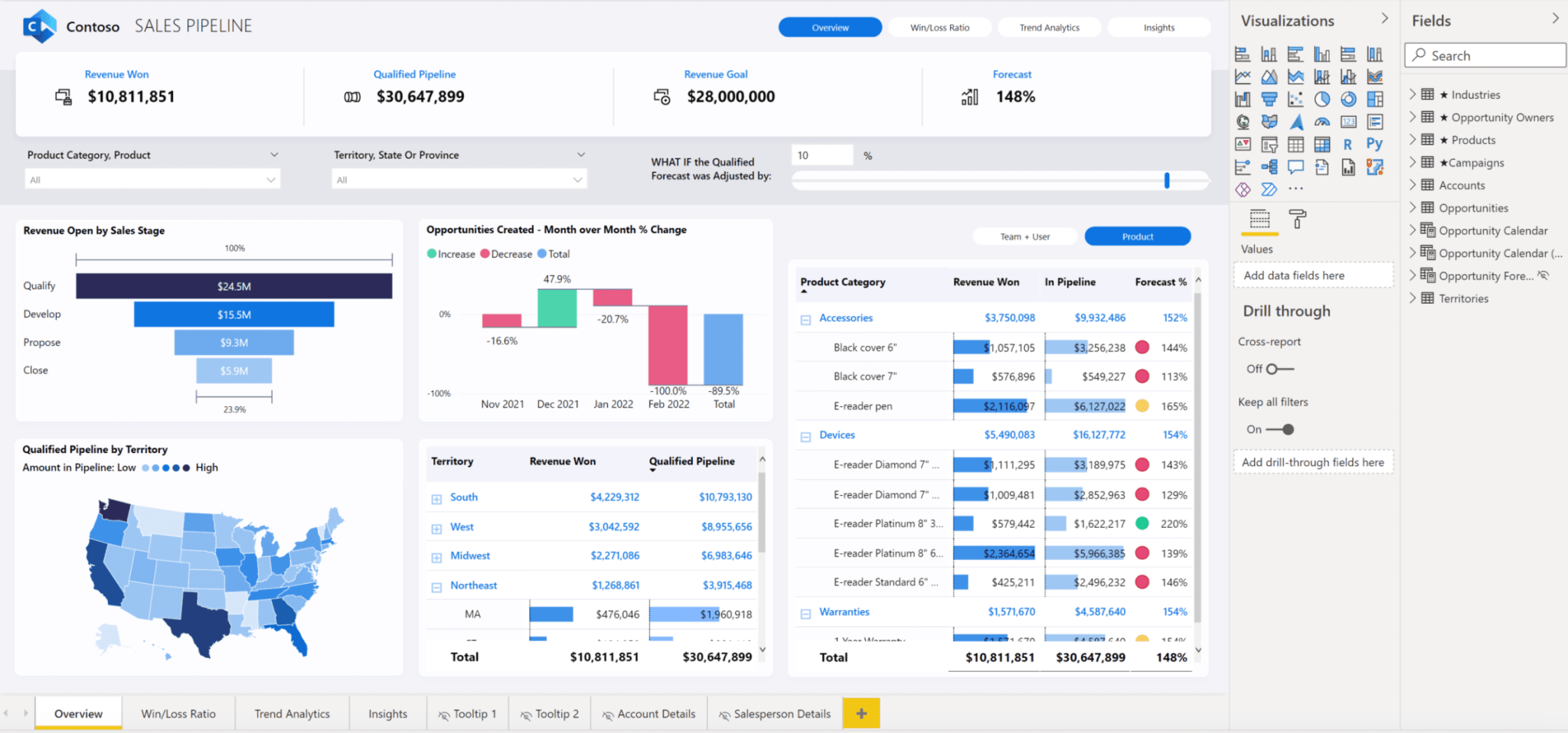Add a new report page with yellow plus button
The image size is (1568, 733).
click(861, 713)
